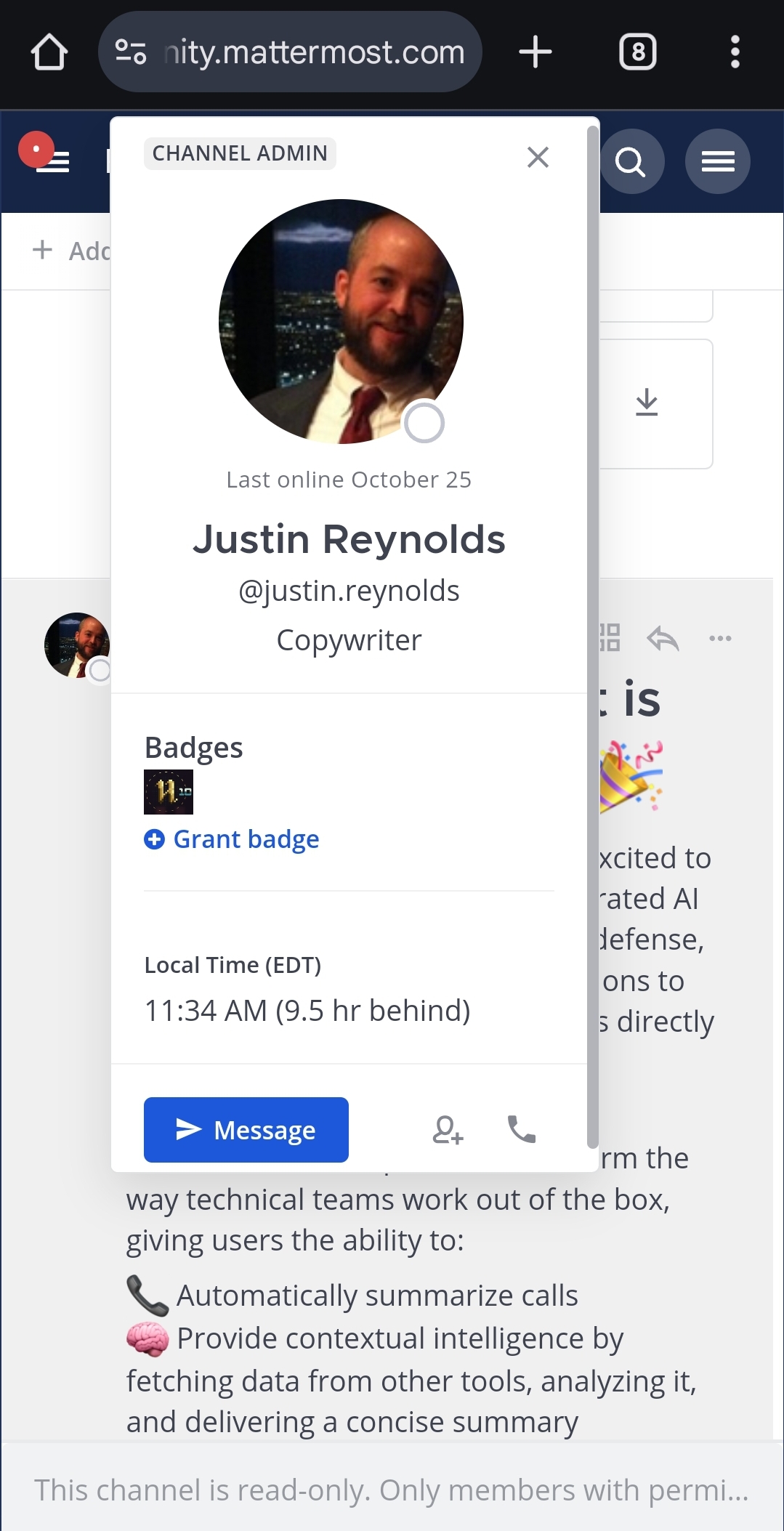Open the Mattermost sidebar hamburger menu
Screen dimensions: 784x1531
[x=52, y=161]
